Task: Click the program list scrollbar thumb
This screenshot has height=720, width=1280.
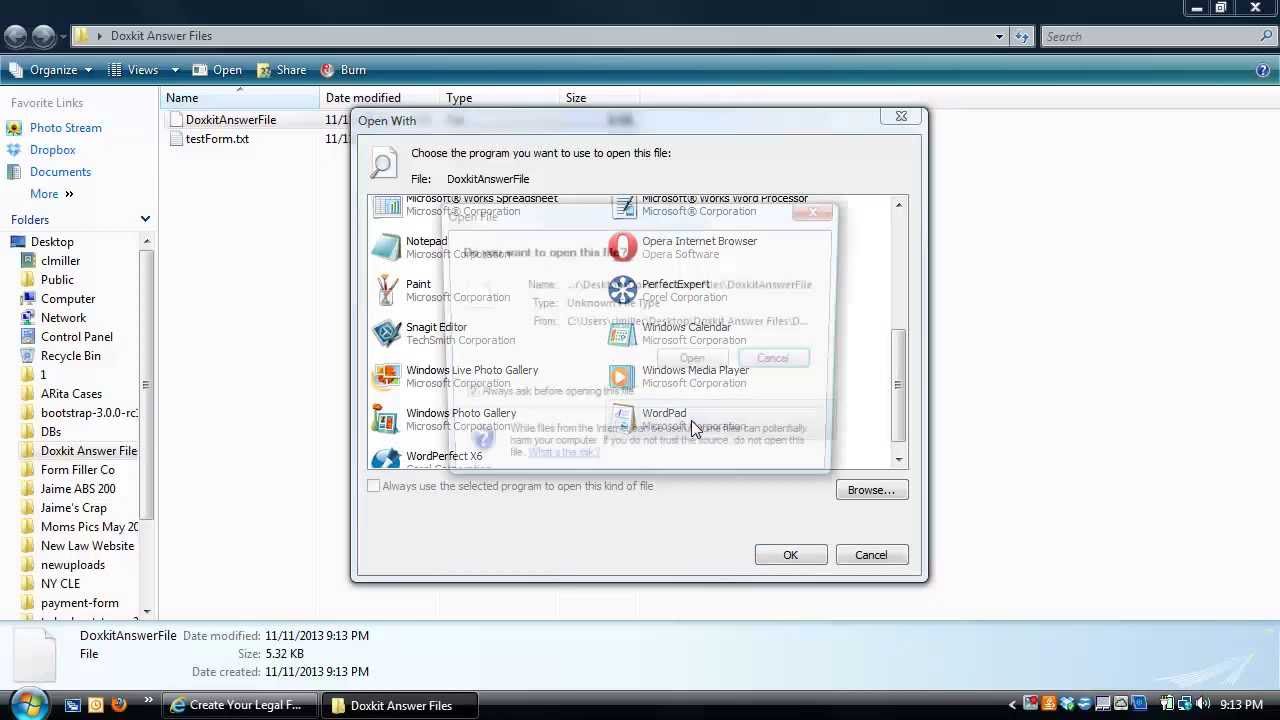Action: [899, 385]
